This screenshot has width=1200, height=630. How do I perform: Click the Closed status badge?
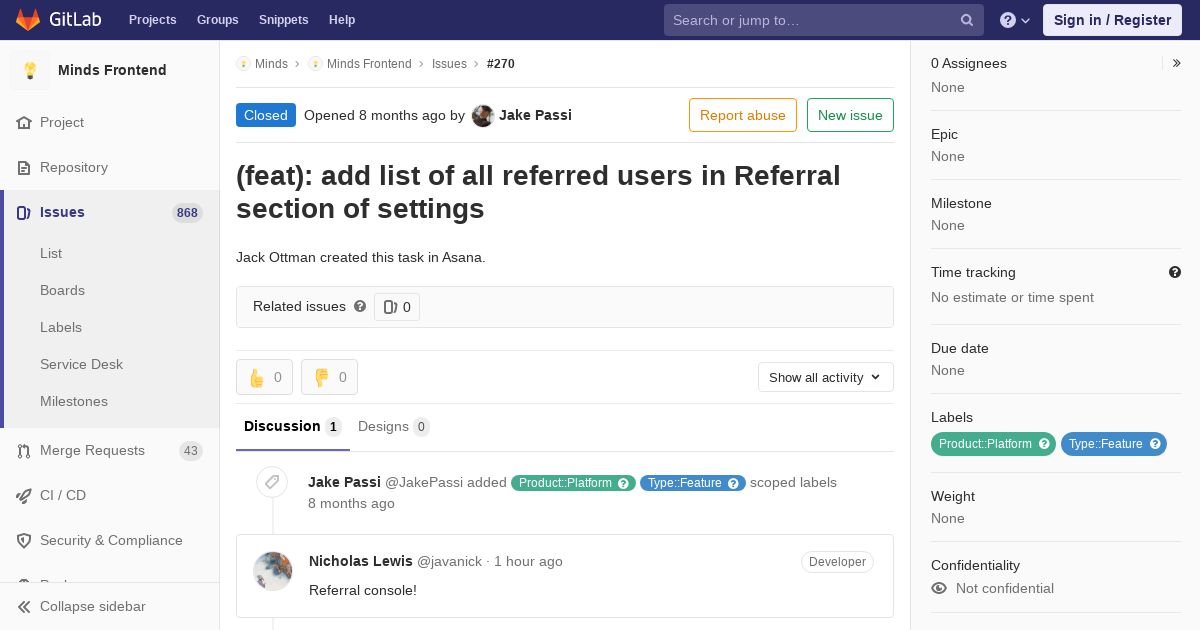pyautogui.click(x=266, y=115)
